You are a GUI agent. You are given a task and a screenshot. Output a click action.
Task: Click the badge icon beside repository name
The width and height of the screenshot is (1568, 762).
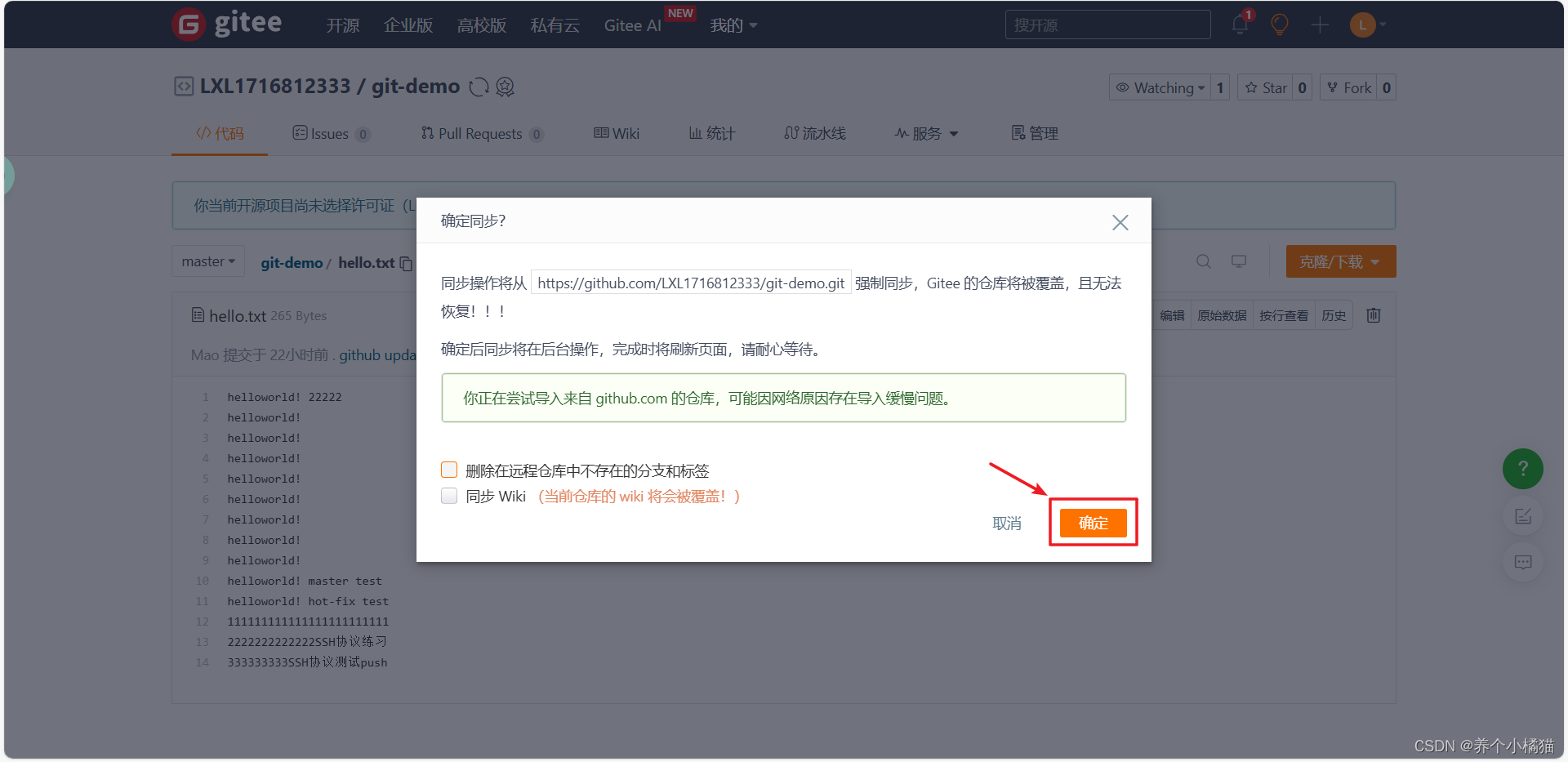[506, 87]
